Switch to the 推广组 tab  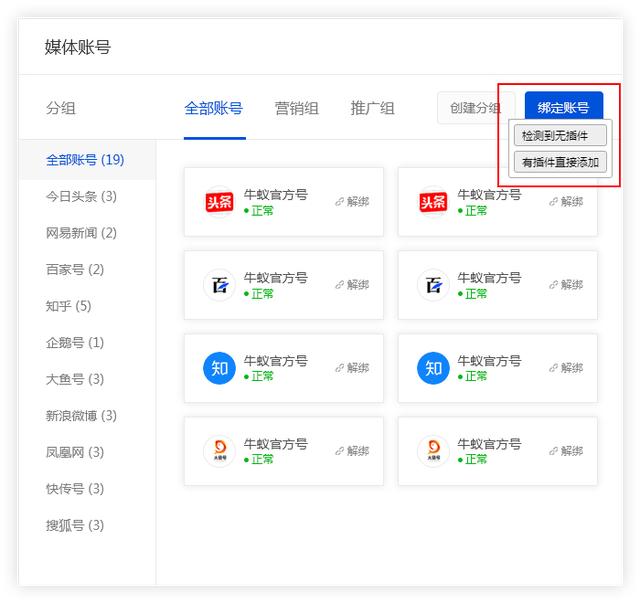point(372,108)
